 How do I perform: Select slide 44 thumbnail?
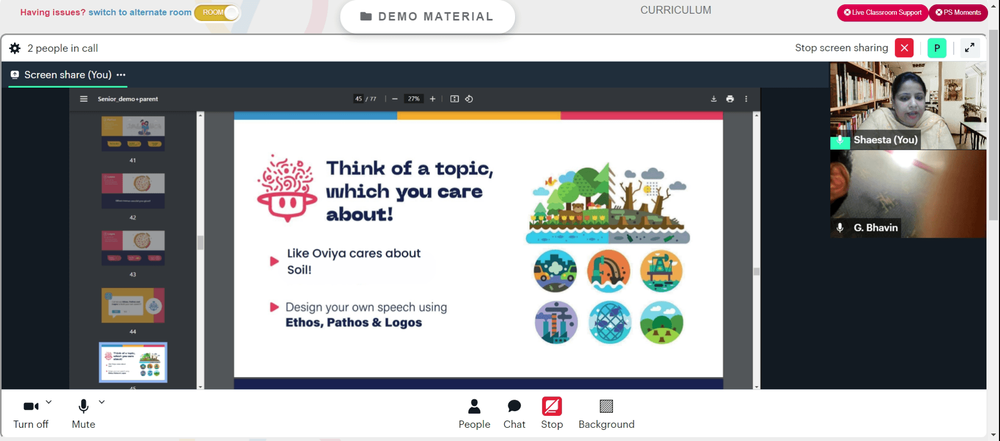coord(133,305)
